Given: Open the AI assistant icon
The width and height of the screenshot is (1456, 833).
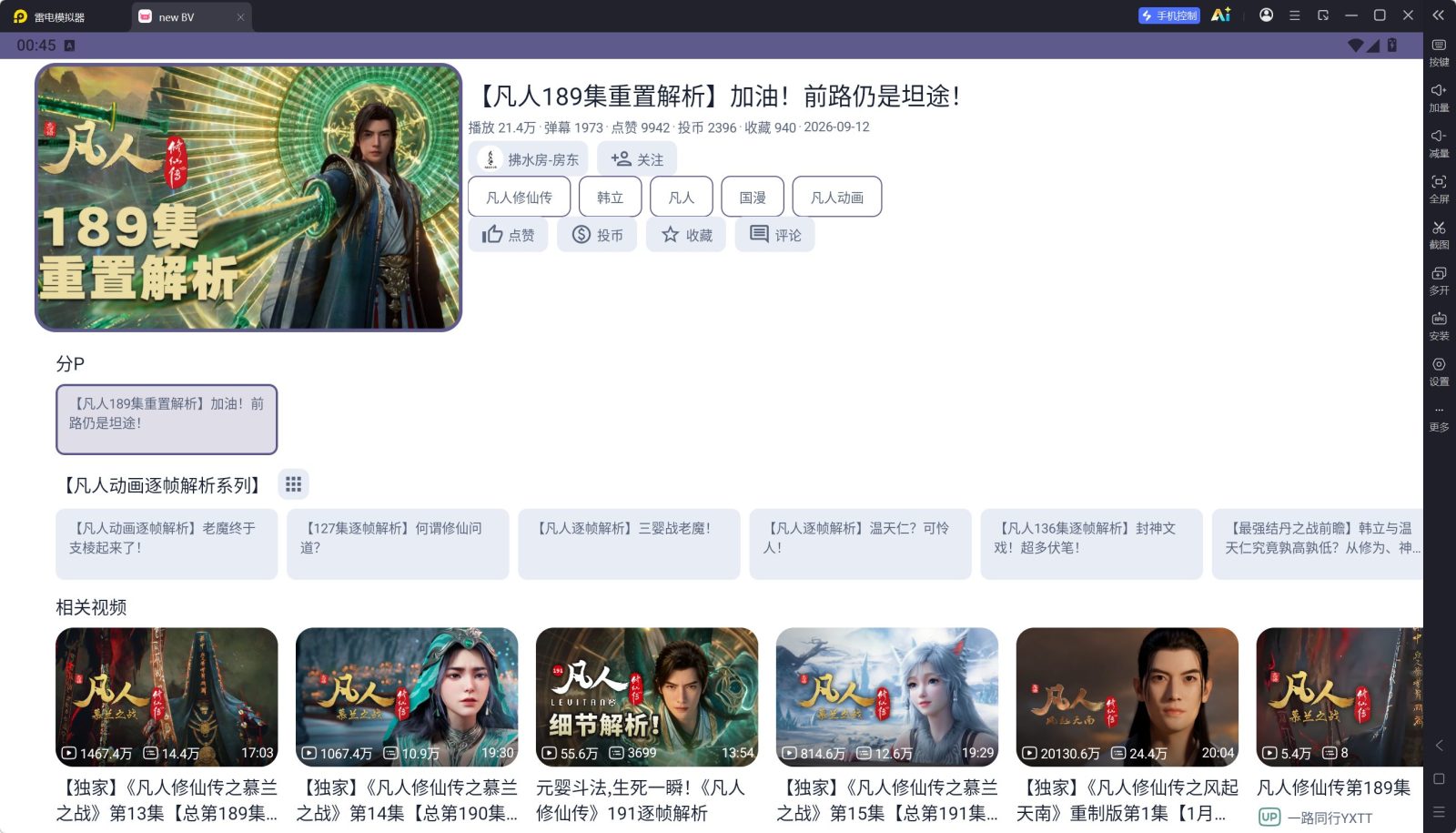Looking at the screenshot, I should (x=1220, y=15).
